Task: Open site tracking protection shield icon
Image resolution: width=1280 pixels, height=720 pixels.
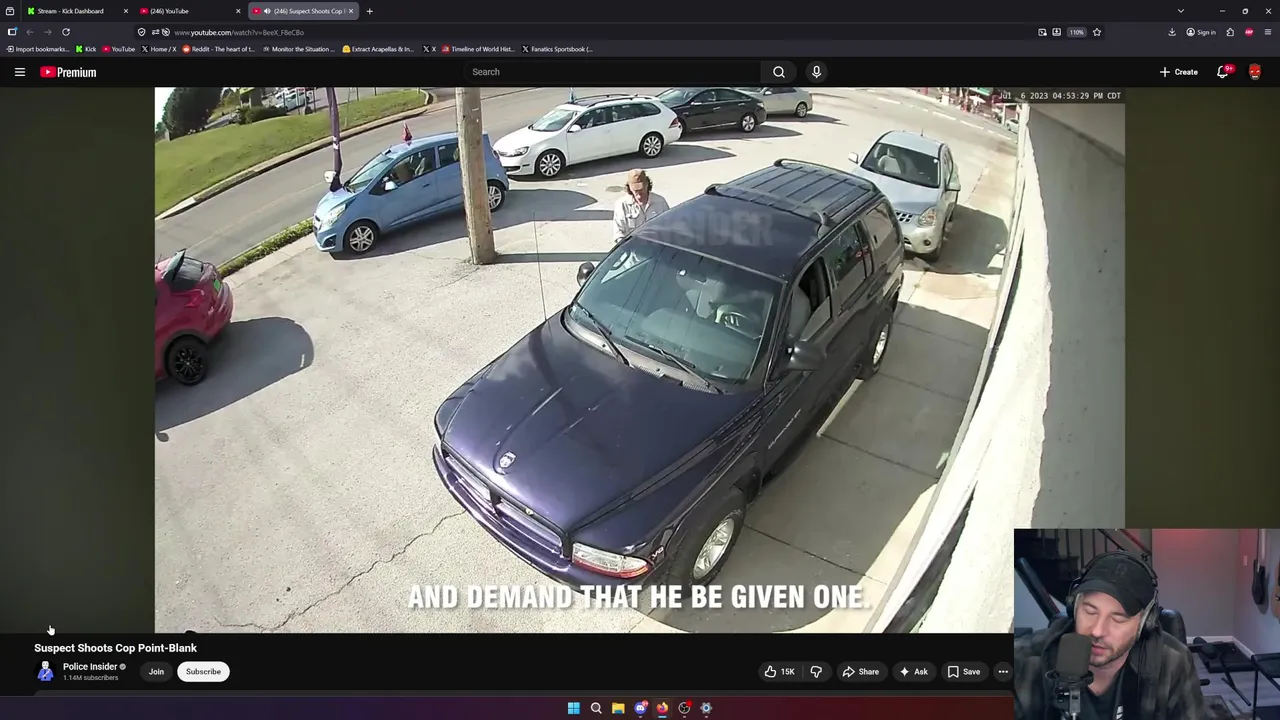Action: tap(141, 32)
